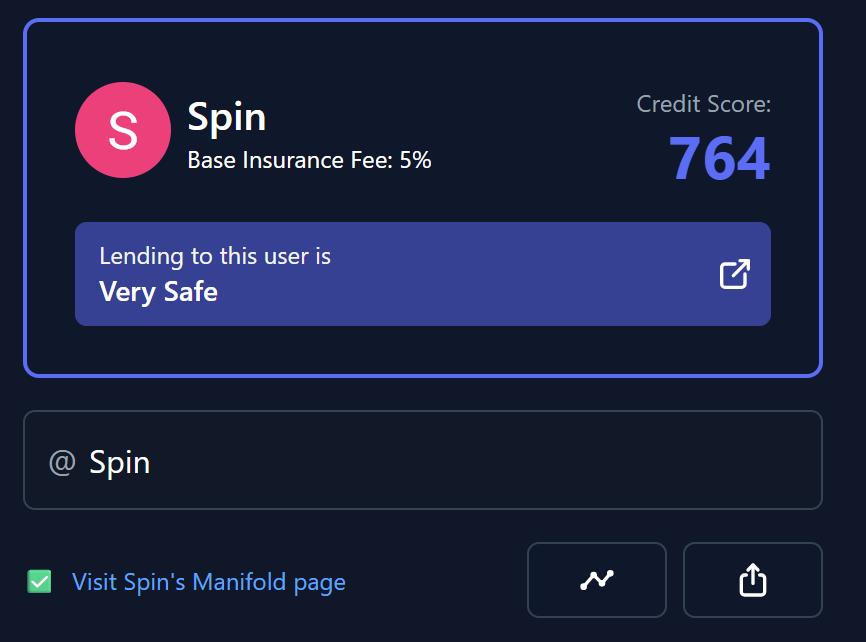The width and height of the screenshot is (866, 642).
Task: Visit Spin's Manifold page link
Action: click(x=209, y=582)
